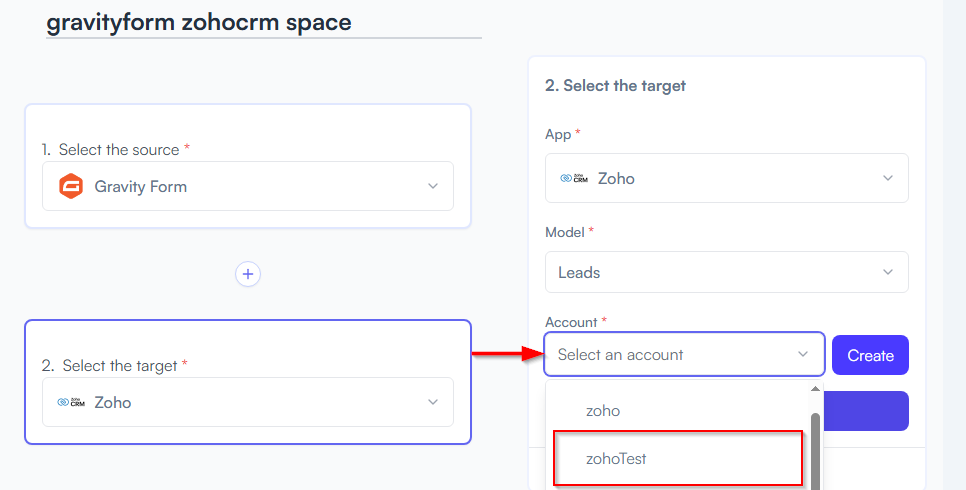
Task: Click the Zoho CRM logo in target card
Action: click(x=71, y=402)
